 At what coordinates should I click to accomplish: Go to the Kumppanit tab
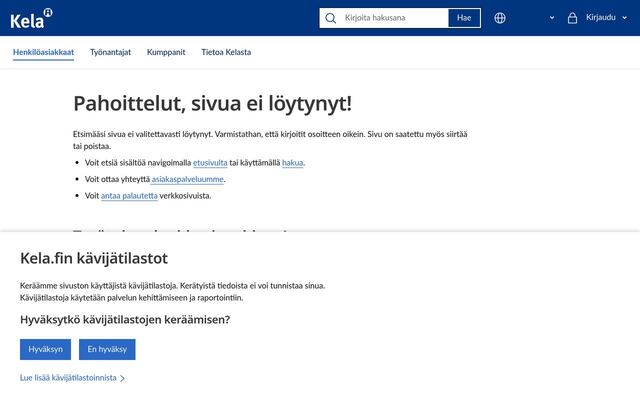pyautogui.click(x=166, y=52)
